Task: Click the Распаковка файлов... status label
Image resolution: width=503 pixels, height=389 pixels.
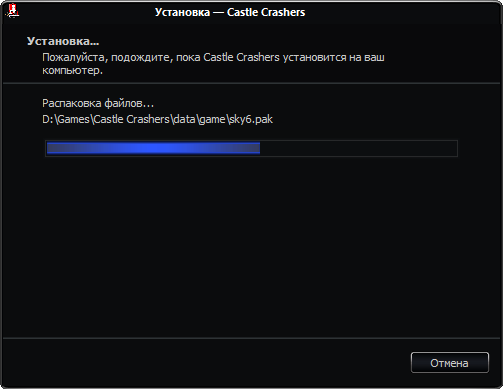Action: click(x=98, y=103)
